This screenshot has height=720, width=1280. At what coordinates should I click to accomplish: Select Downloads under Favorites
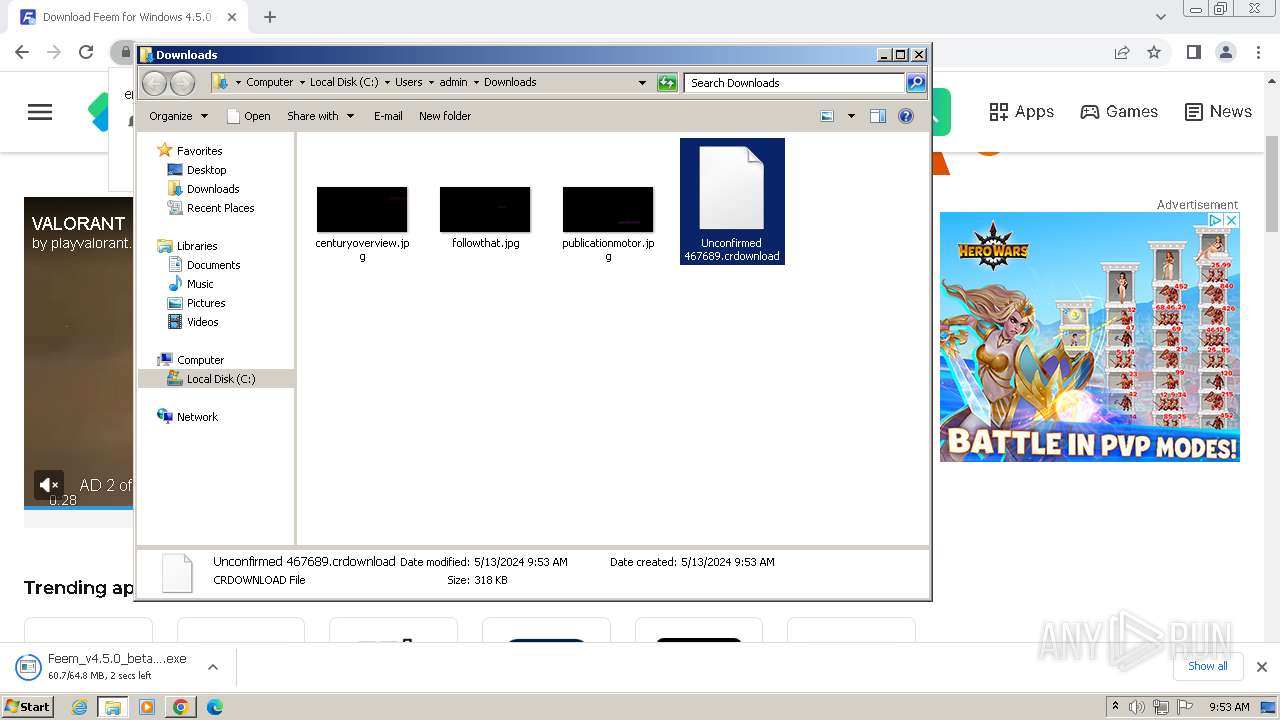213,189
